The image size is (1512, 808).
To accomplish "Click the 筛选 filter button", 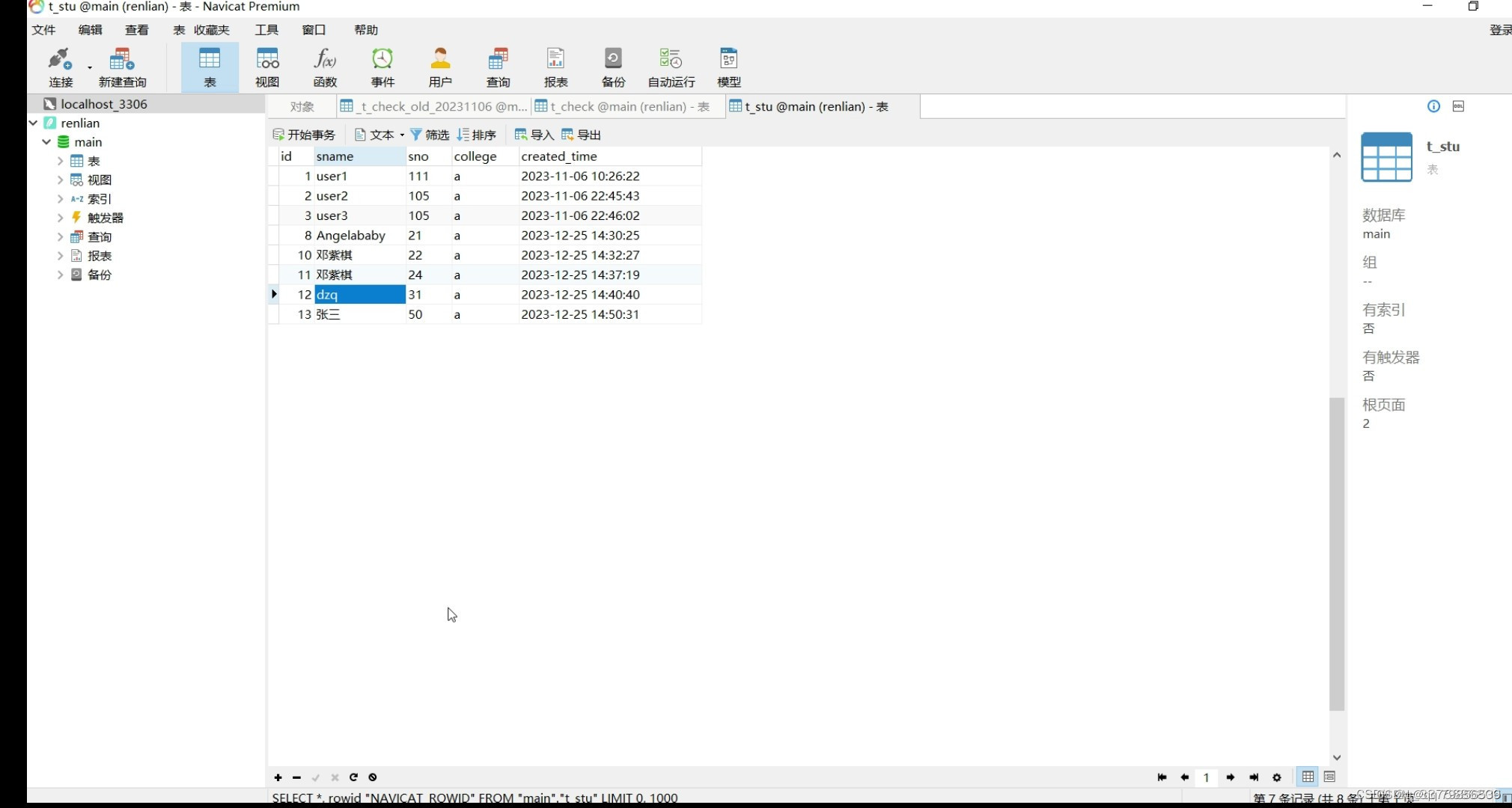I will point(430,135).
